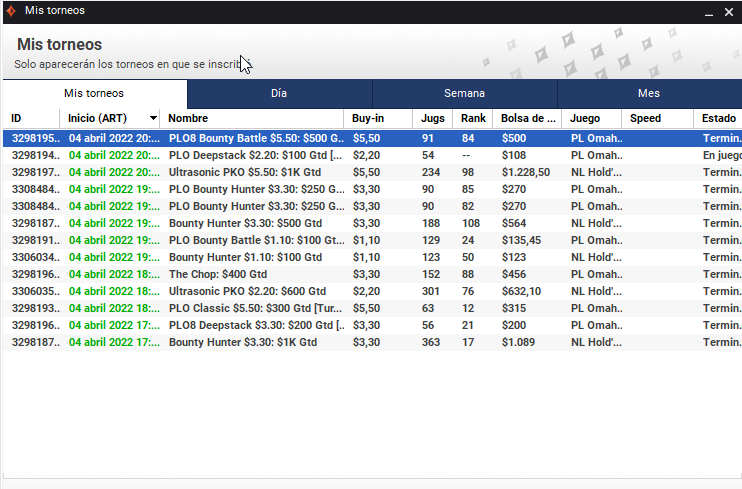The width and height of the screenshot is (742, 489).
Task: Minimize the Mis torneos window
Action: [x=709, y=12]
